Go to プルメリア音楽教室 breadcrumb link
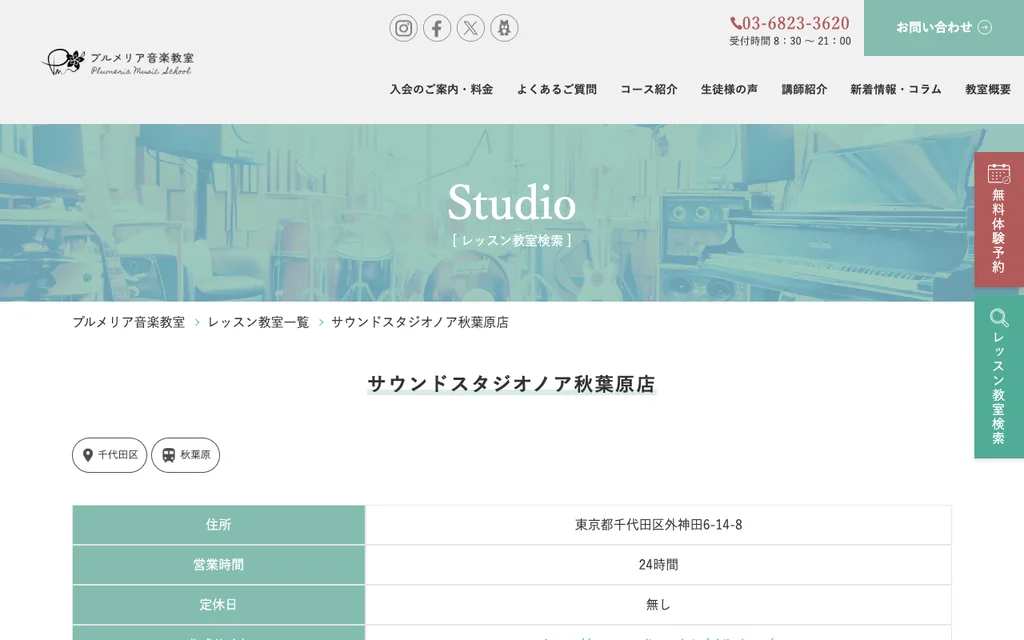The image size is (1024, 640). 129,322
